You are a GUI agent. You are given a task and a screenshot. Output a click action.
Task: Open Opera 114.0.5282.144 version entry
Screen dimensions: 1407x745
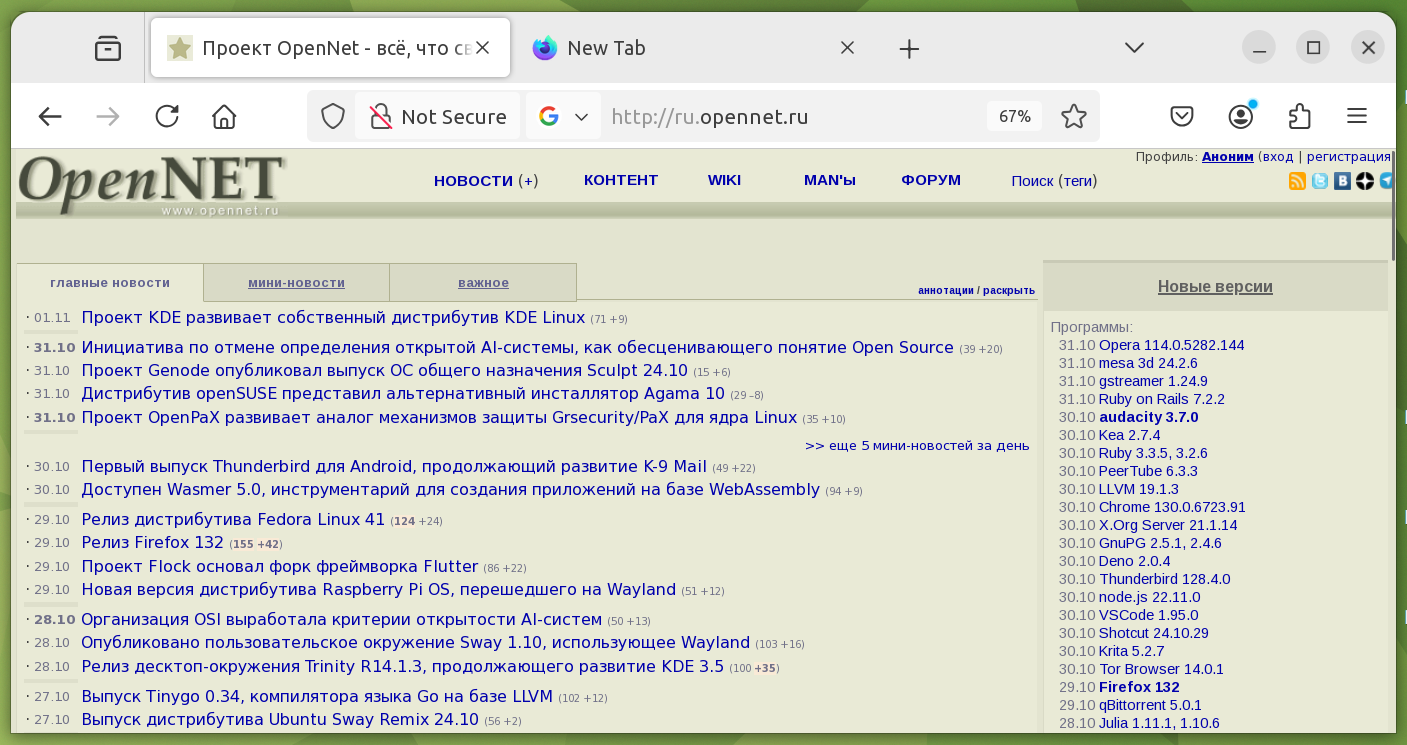(1172, 345)
